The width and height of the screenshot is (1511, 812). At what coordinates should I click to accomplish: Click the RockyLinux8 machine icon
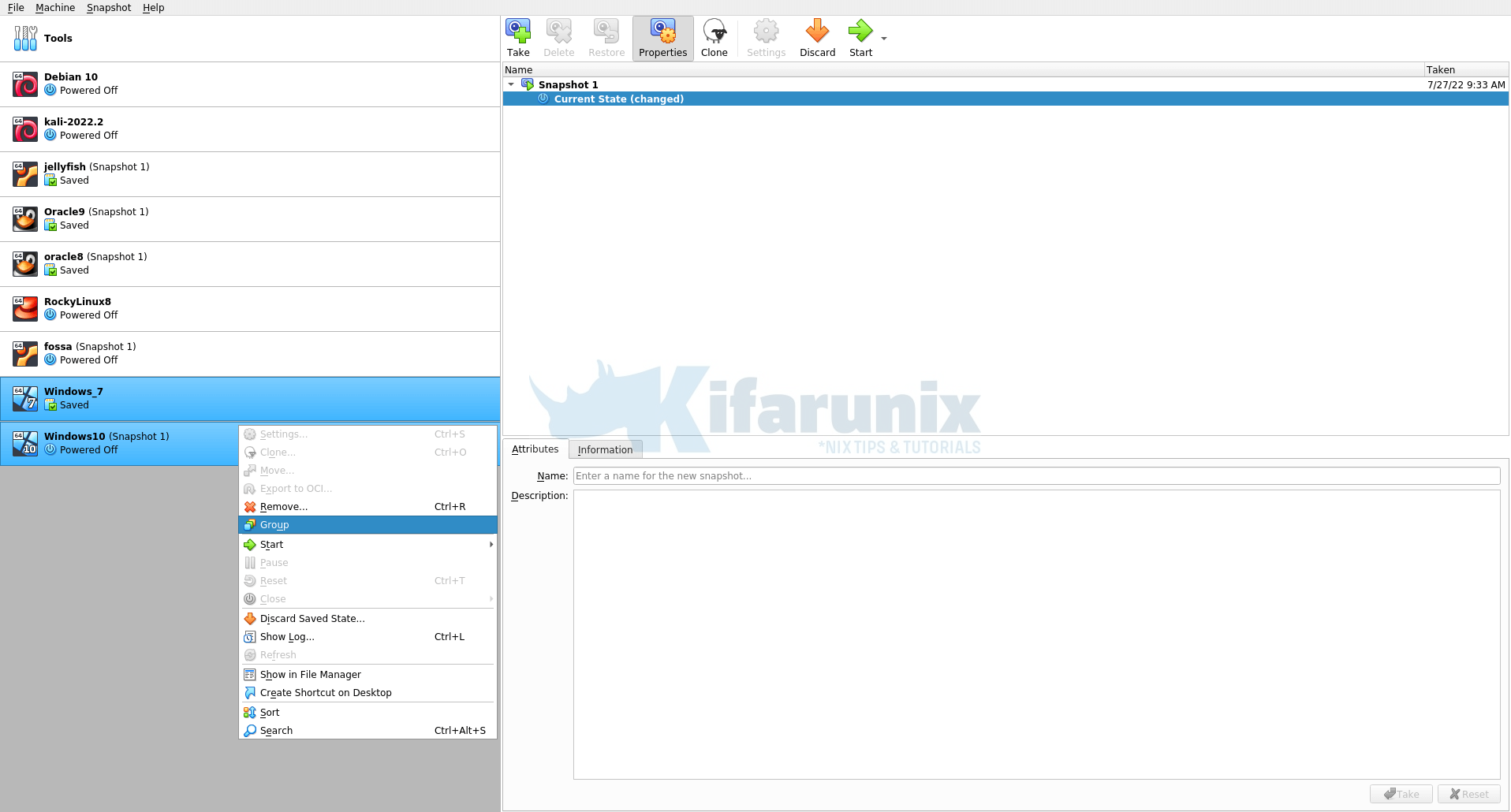point(24,308)
